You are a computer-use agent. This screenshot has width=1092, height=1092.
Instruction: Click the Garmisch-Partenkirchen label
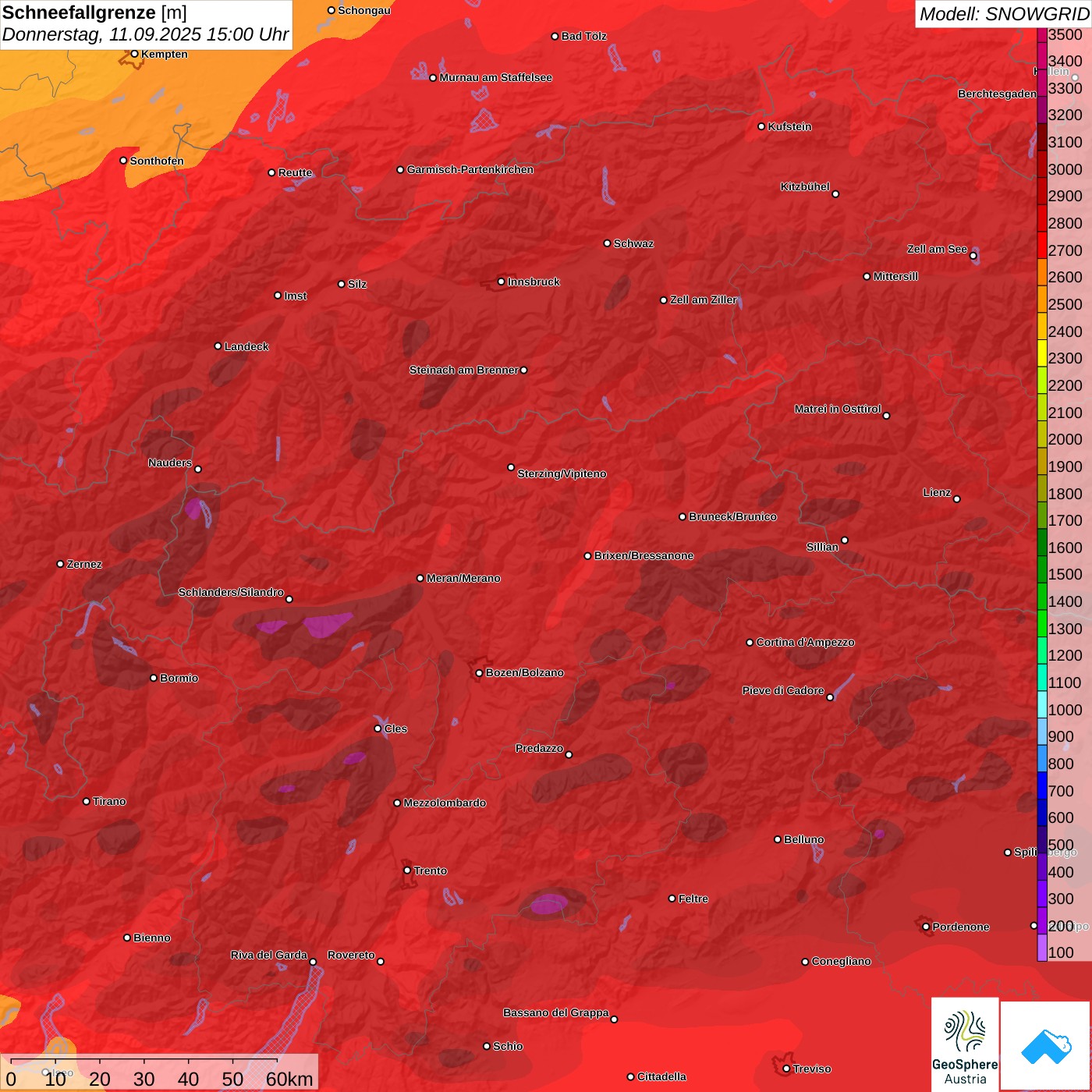click(470, 169)
